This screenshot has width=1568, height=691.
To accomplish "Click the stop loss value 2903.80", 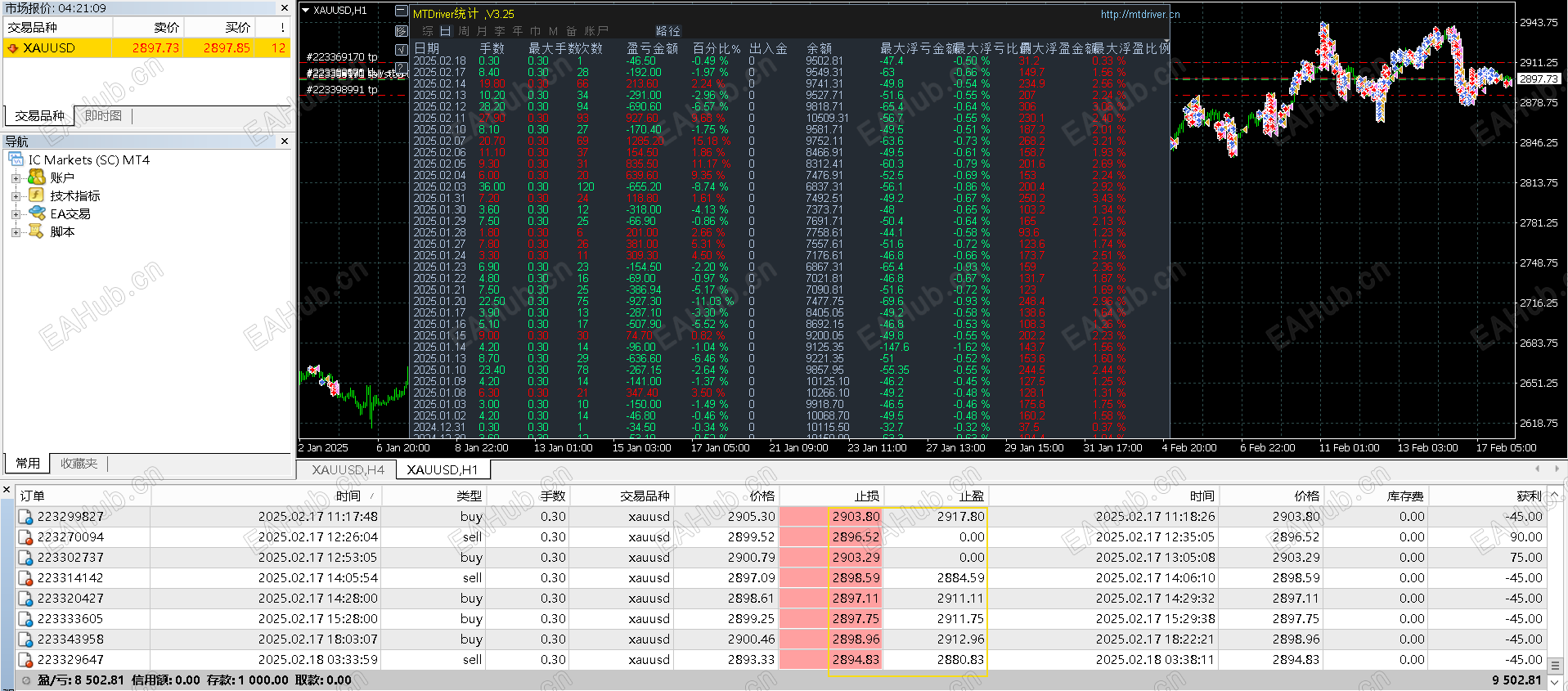I will click(856, 517).
